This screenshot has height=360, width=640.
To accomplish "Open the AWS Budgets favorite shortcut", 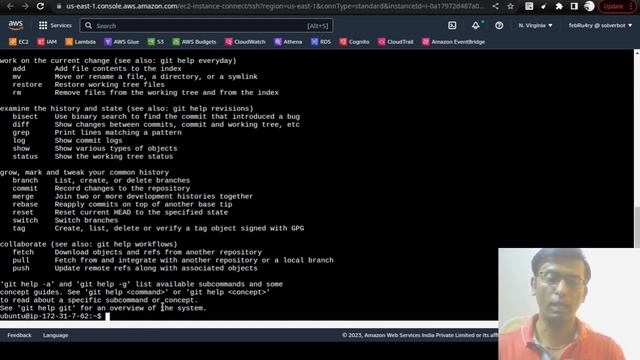I will click(x=194, y=42).
